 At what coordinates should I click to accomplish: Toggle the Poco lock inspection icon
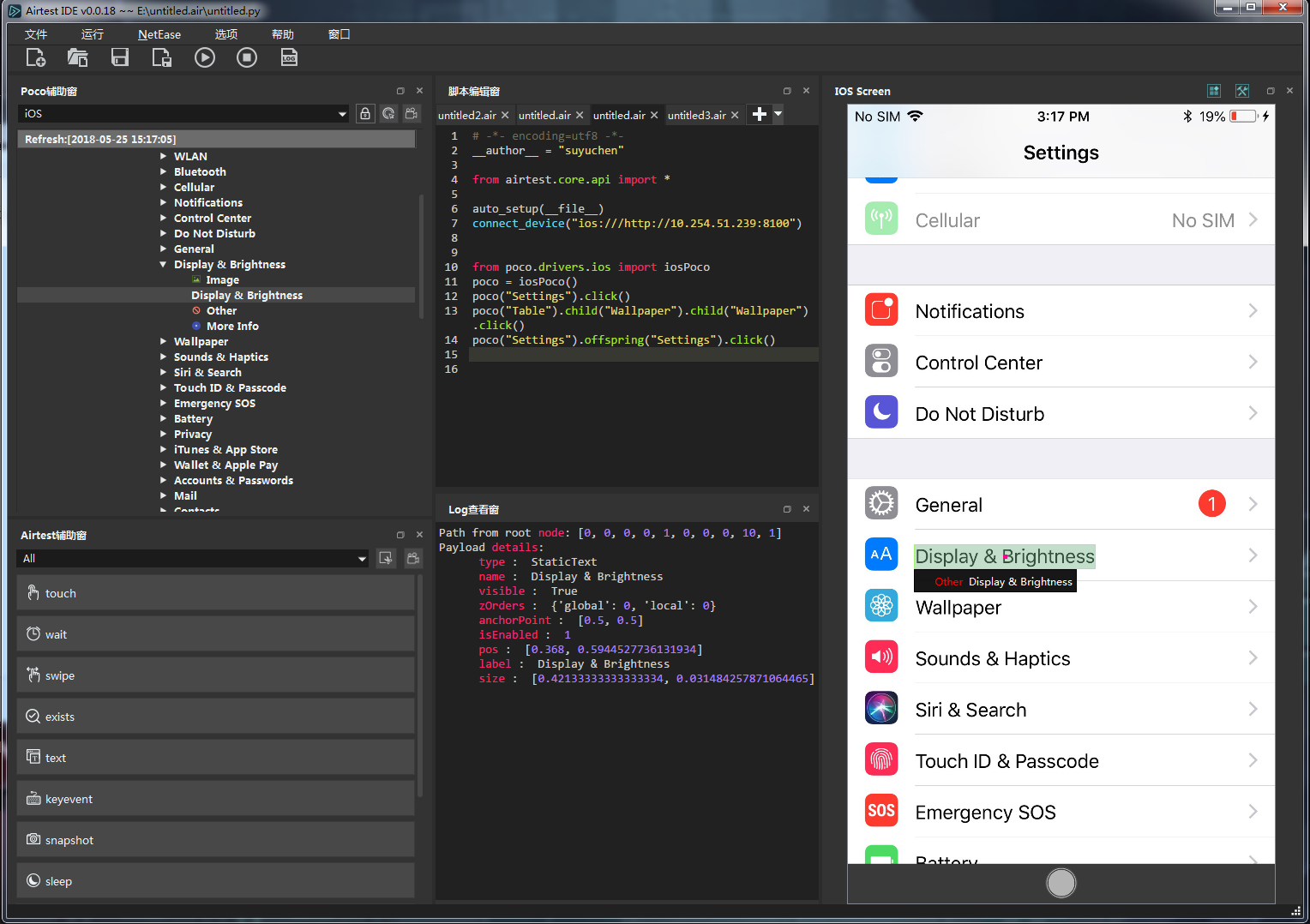pyautogui.click(x=365, y=114)
